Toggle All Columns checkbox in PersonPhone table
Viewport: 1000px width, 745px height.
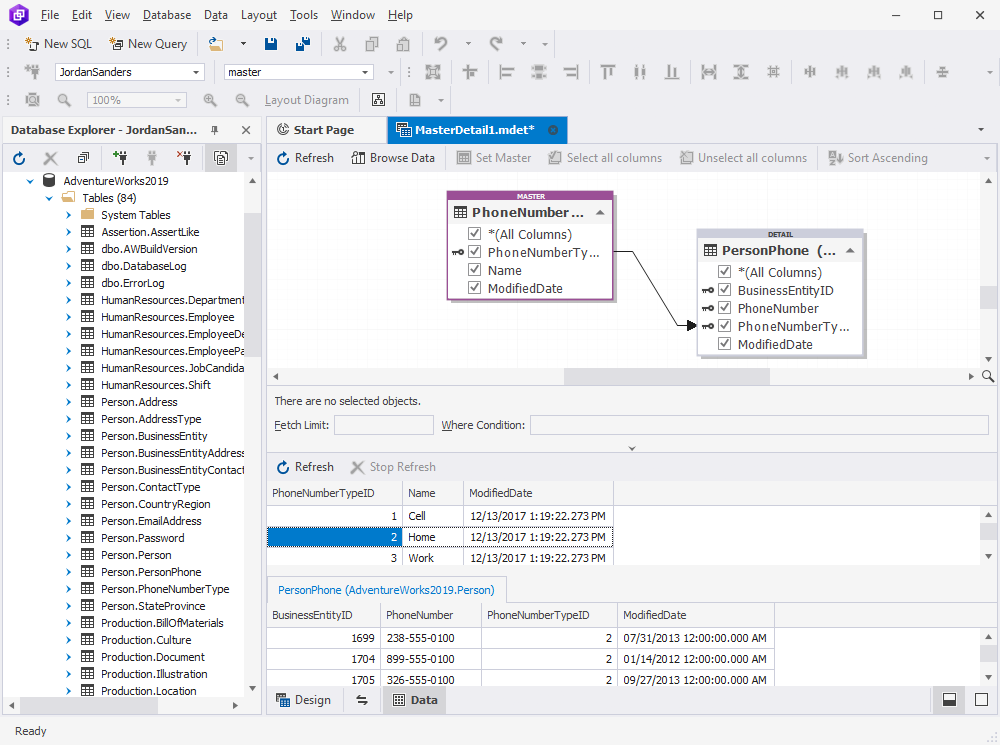click(x=724, y=272)
